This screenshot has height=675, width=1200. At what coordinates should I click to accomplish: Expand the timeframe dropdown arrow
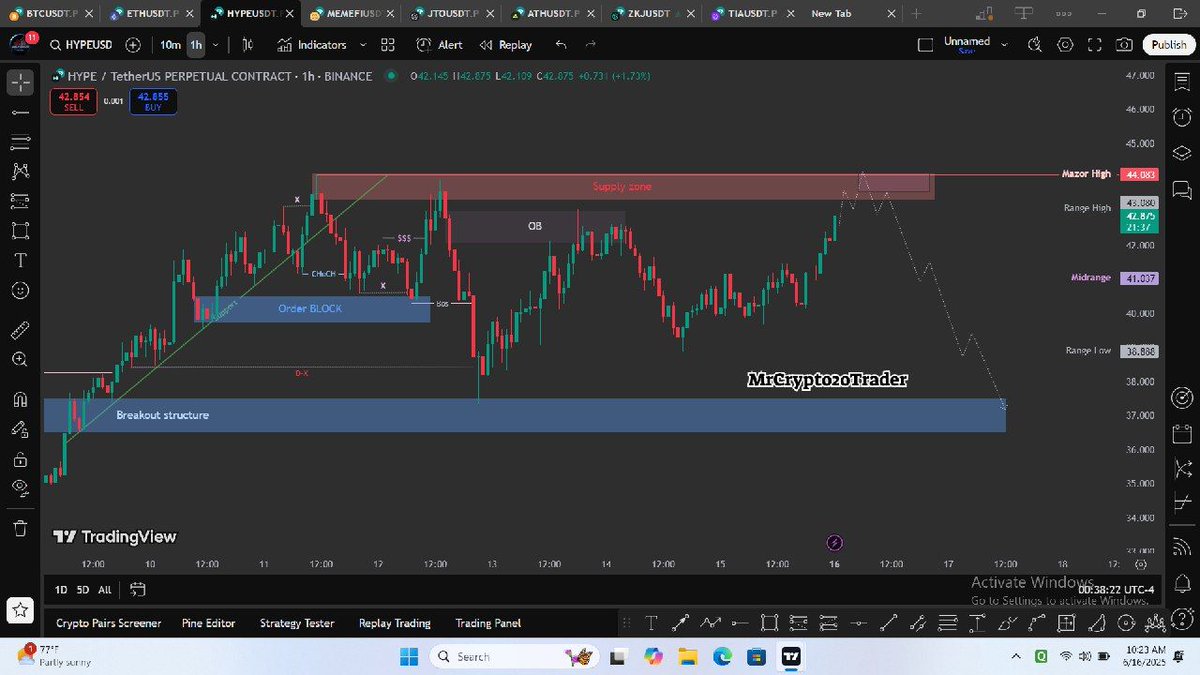pos(217,45)
